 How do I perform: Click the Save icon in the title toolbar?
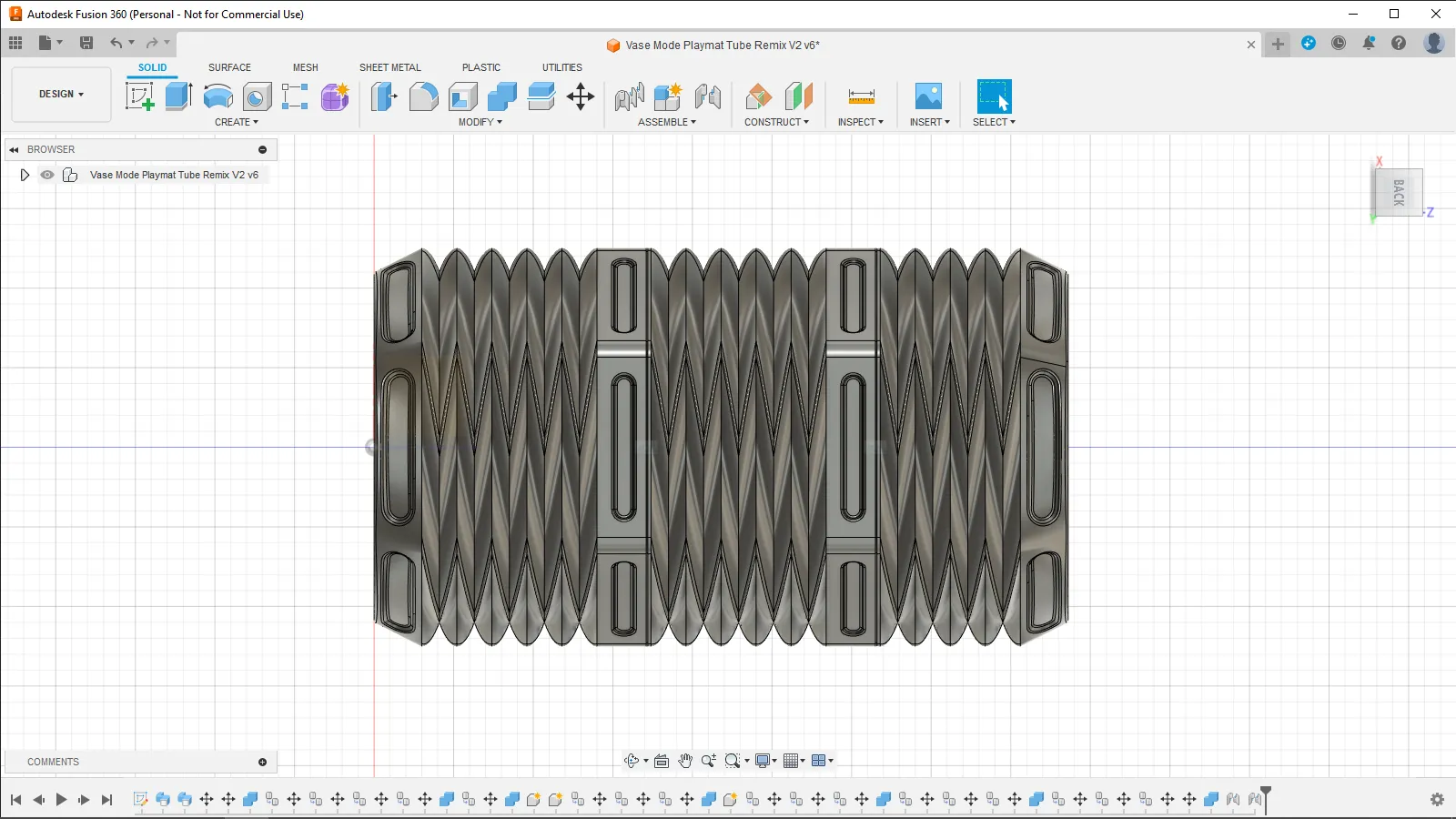point(86,43)
